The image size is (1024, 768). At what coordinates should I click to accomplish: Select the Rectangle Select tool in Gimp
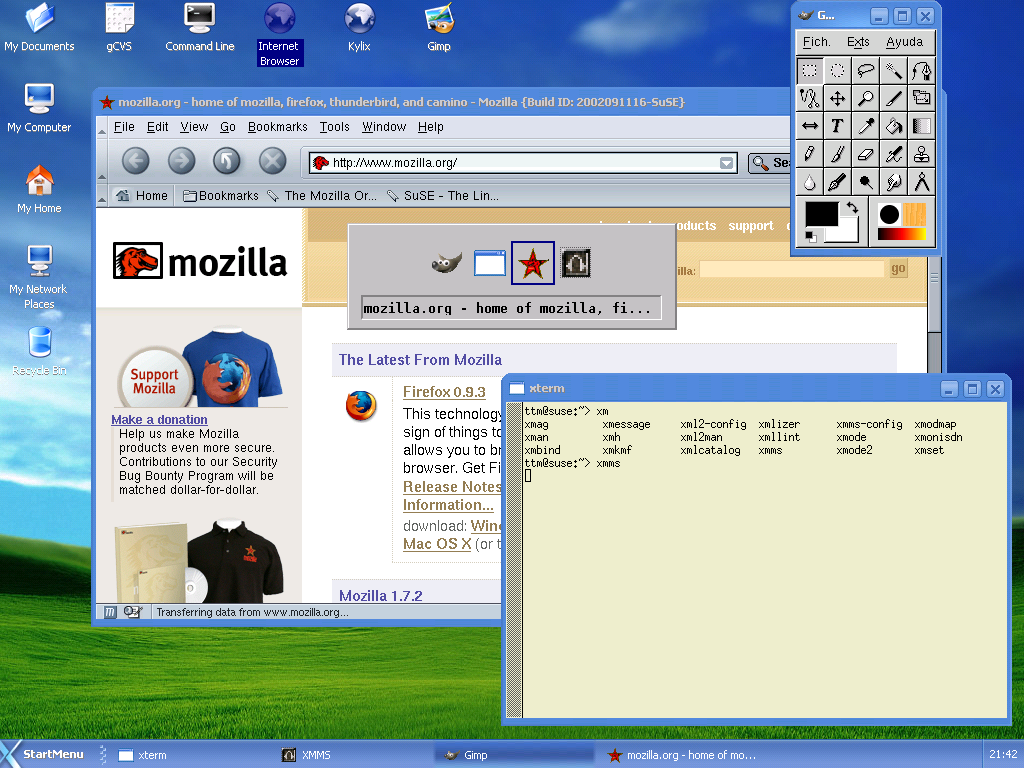810,71
